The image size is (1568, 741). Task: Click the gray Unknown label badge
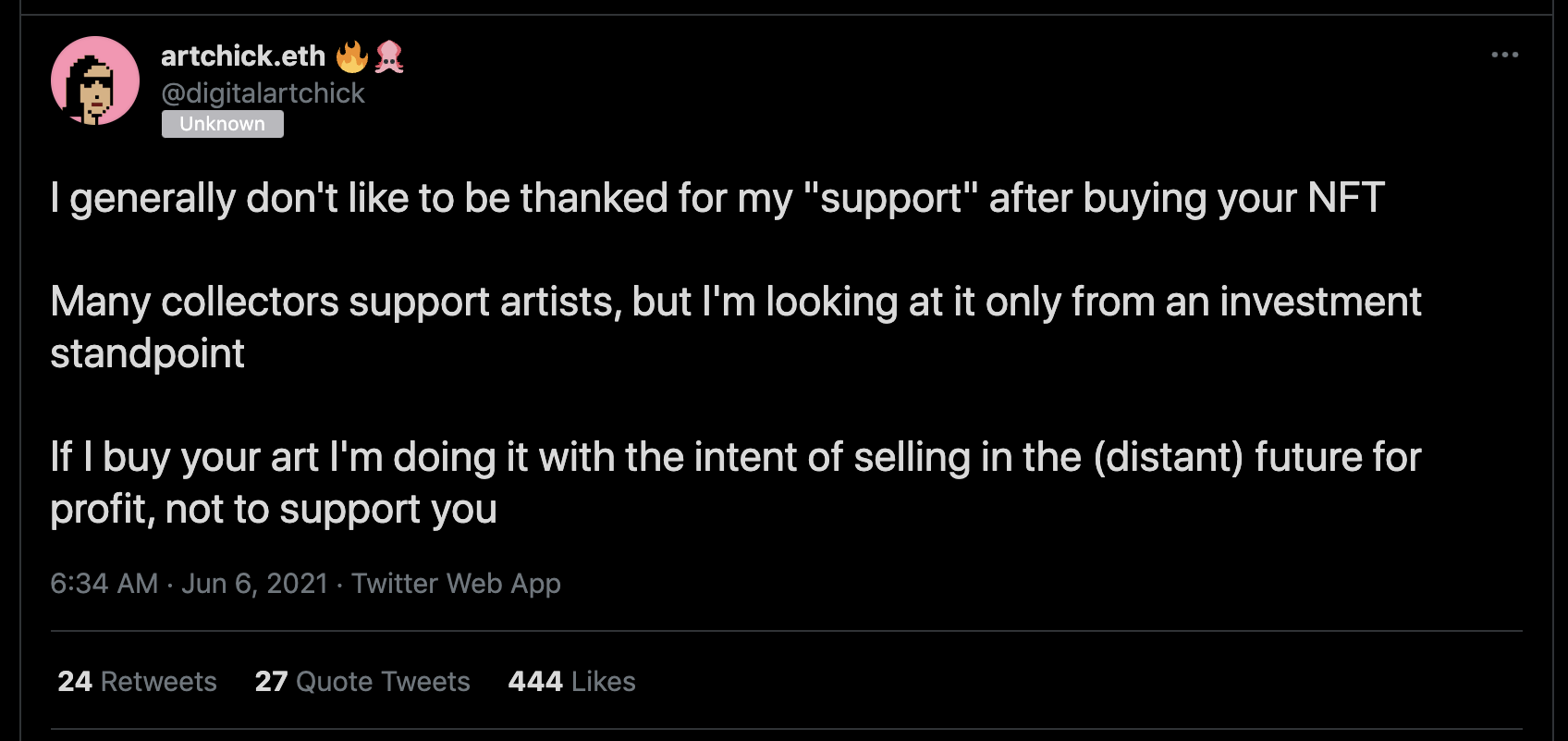[x=222, y=124]
